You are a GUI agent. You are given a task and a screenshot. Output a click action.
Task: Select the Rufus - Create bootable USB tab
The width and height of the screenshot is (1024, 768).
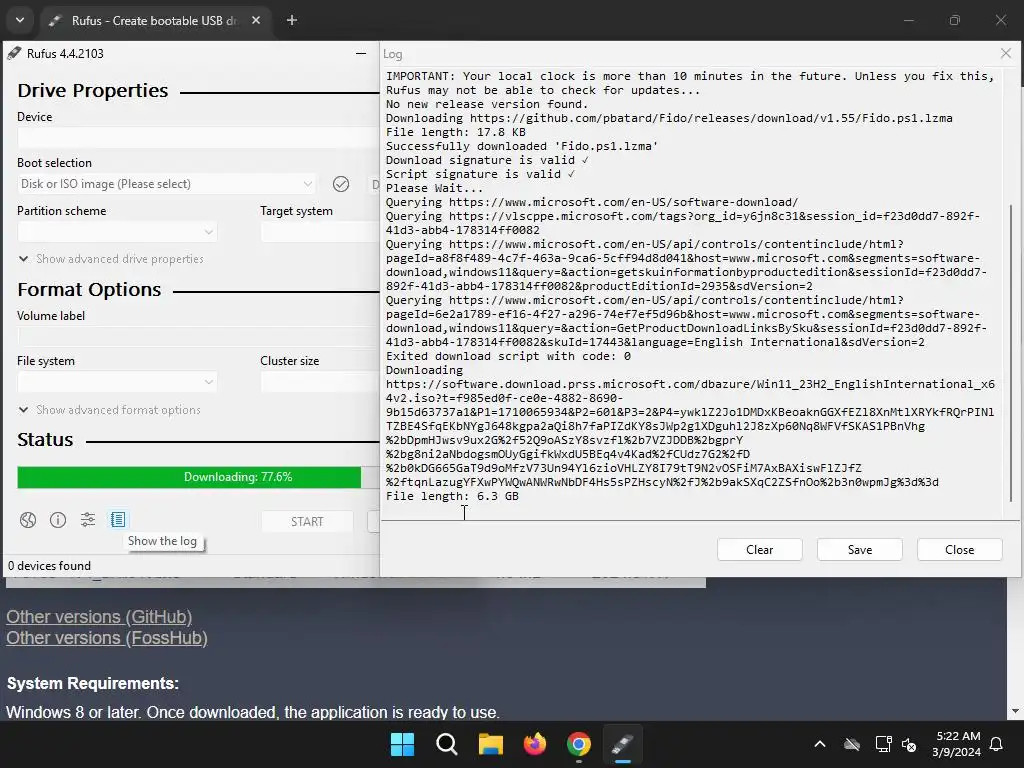tap(153, 20)
